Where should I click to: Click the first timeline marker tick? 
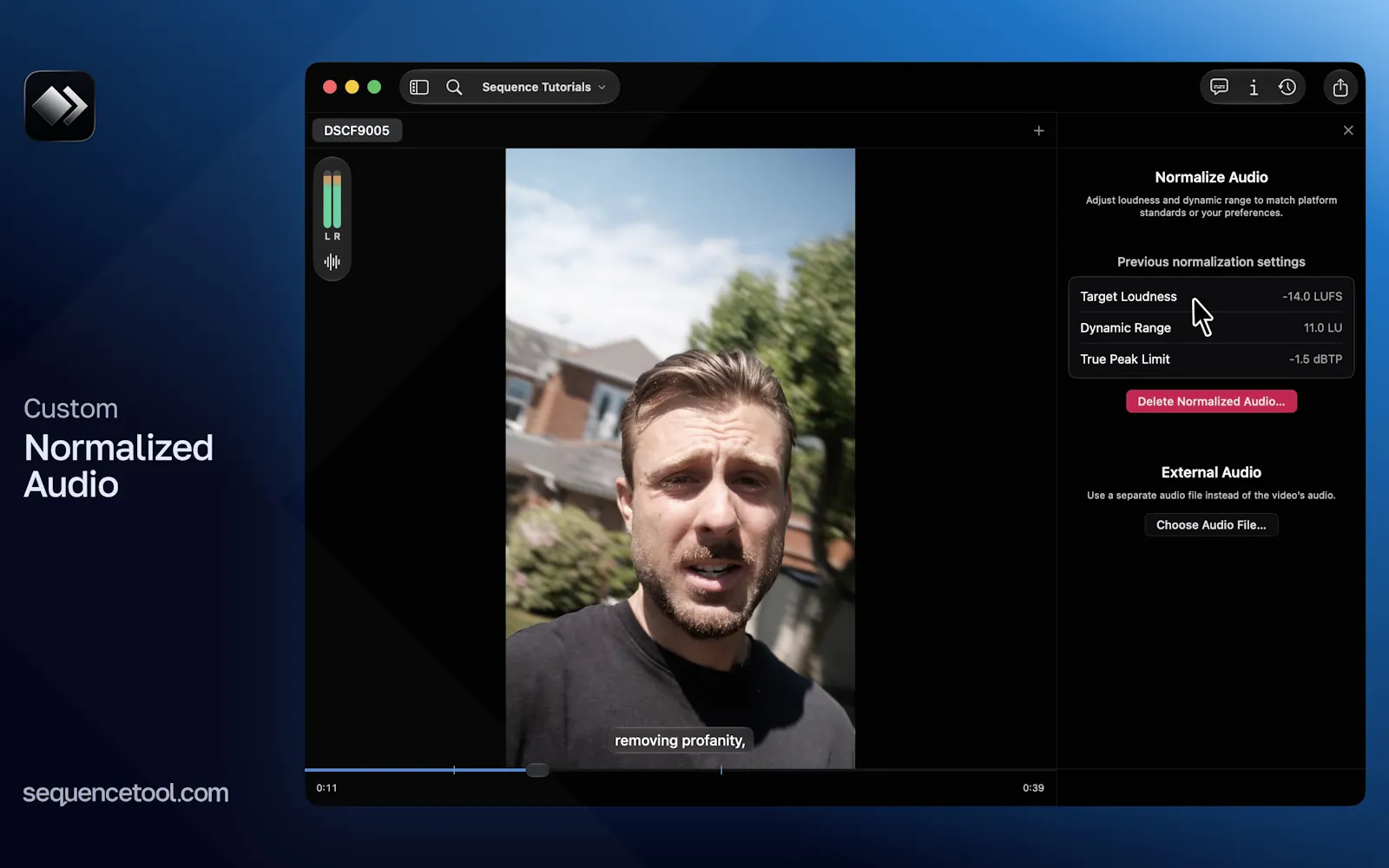click(454, 770)
